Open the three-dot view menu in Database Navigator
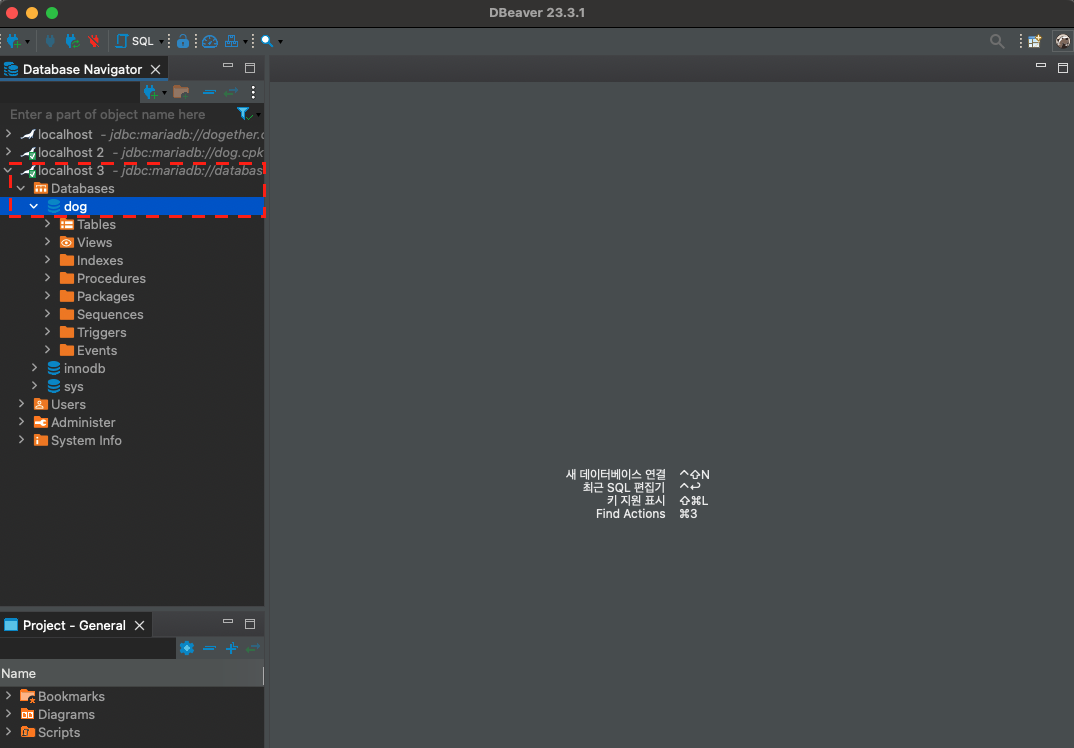 pyautogui.click(x=253, y=92)
